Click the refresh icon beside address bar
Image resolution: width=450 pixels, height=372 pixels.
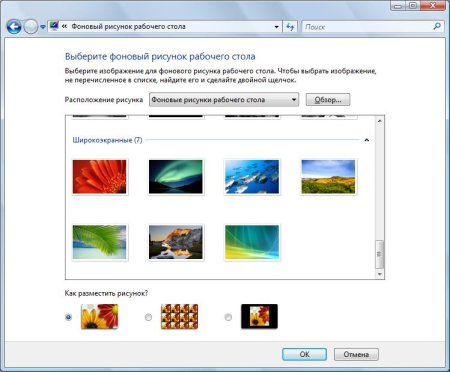(290, 27)
